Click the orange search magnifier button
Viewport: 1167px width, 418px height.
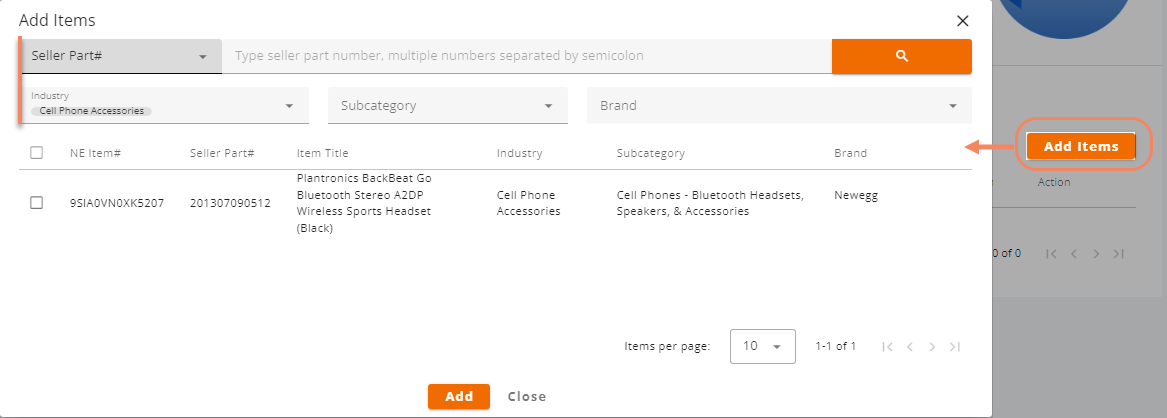click(901, 56)
